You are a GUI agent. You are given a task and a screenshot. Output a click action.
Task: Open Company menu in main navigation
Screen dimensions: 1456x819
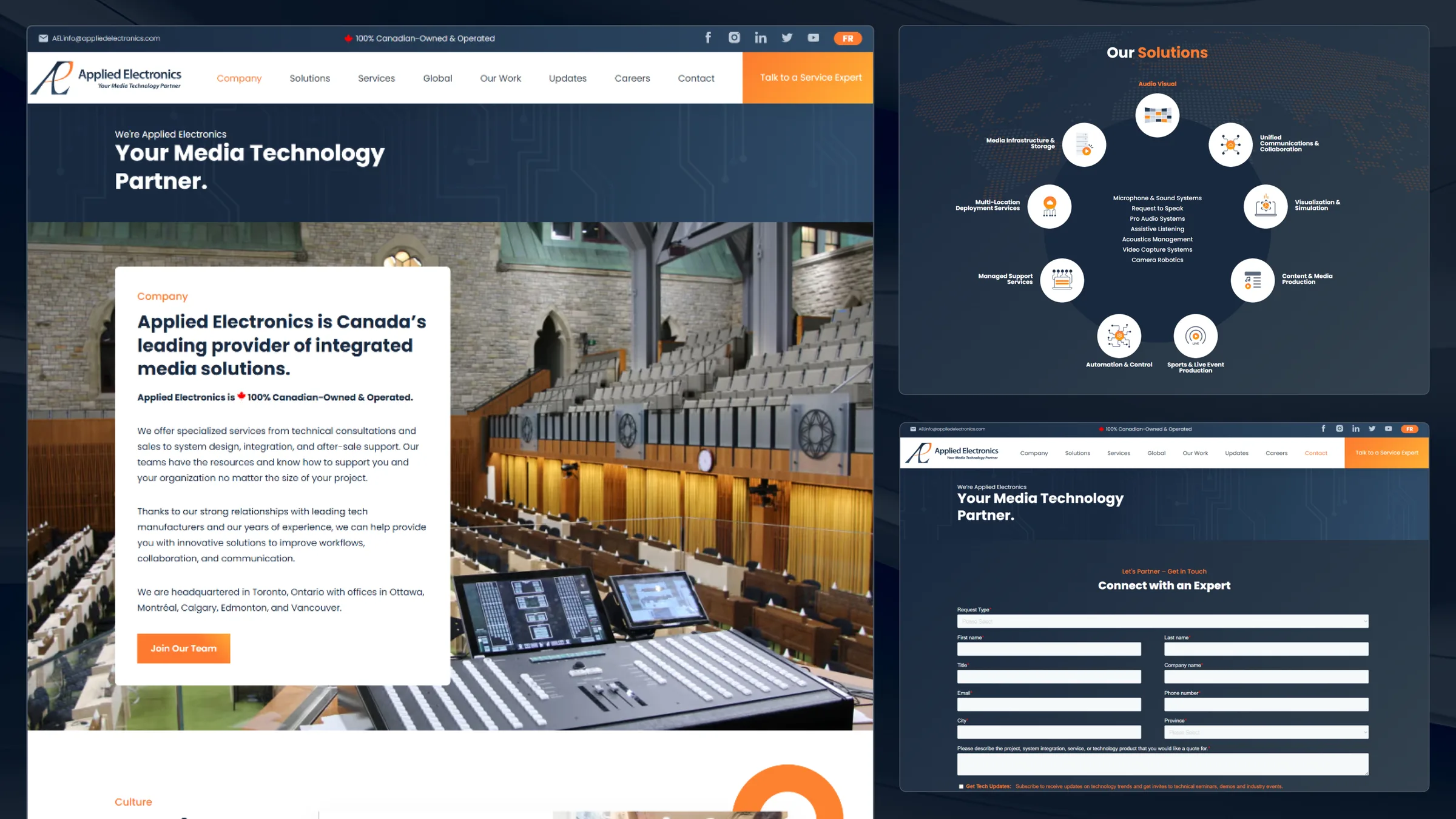tap(239, 78)
